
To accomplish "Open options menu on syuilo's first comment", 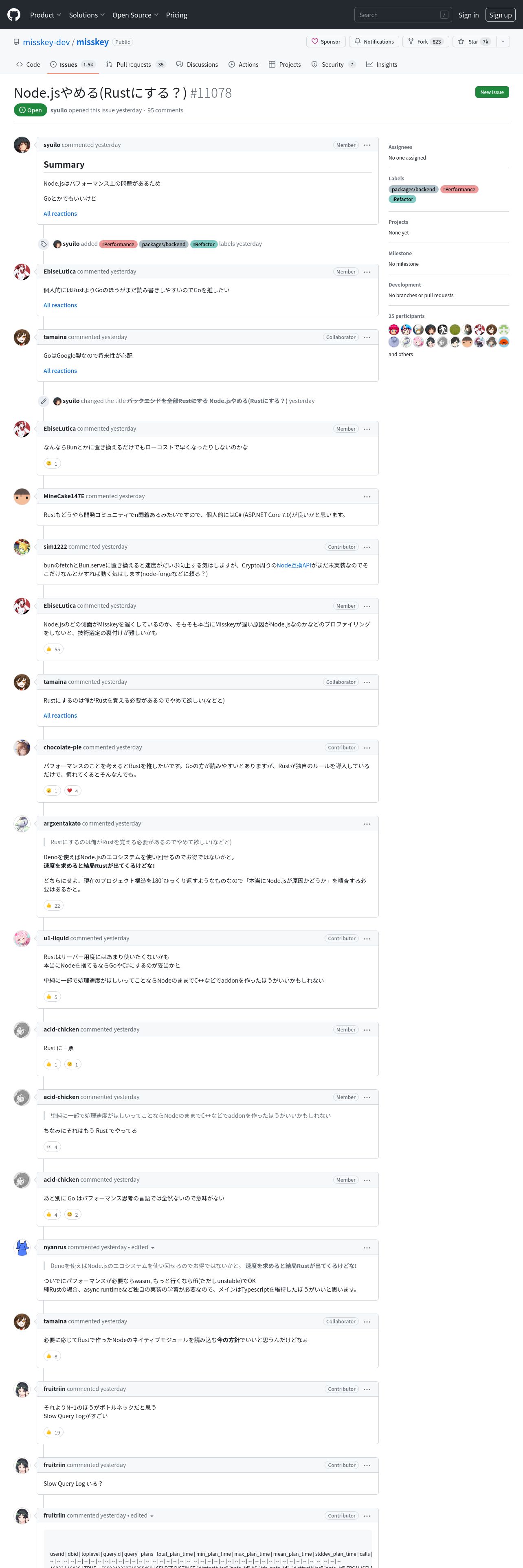I will point(367,145).
